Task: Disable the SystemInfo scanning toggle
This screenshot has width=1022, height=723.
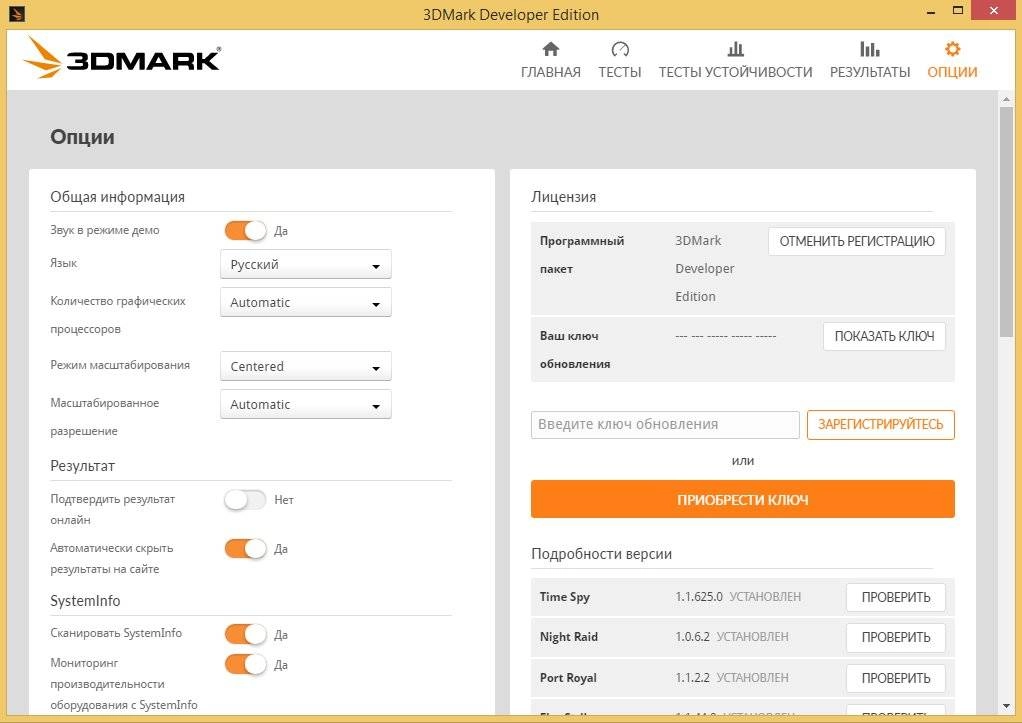Action: [246, 634]
